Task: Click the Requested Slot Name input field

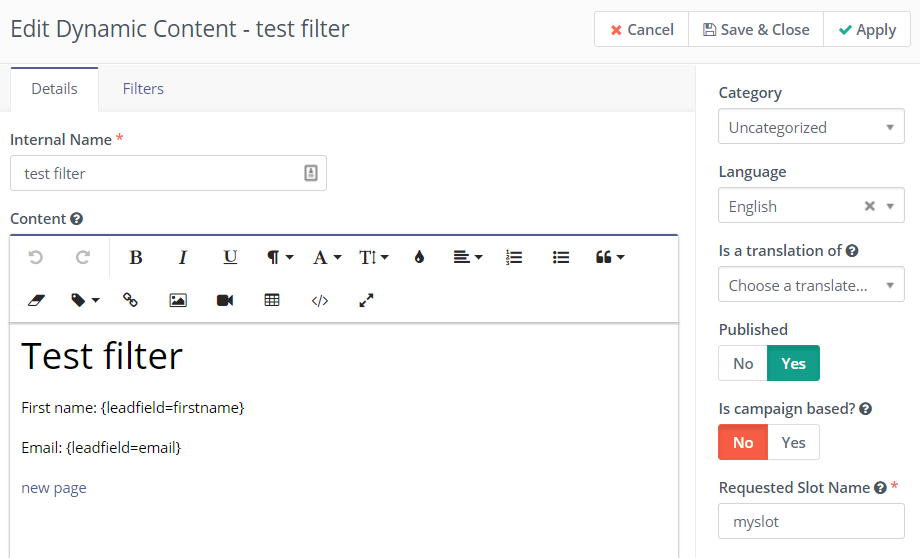Action: tap(811, 521)
